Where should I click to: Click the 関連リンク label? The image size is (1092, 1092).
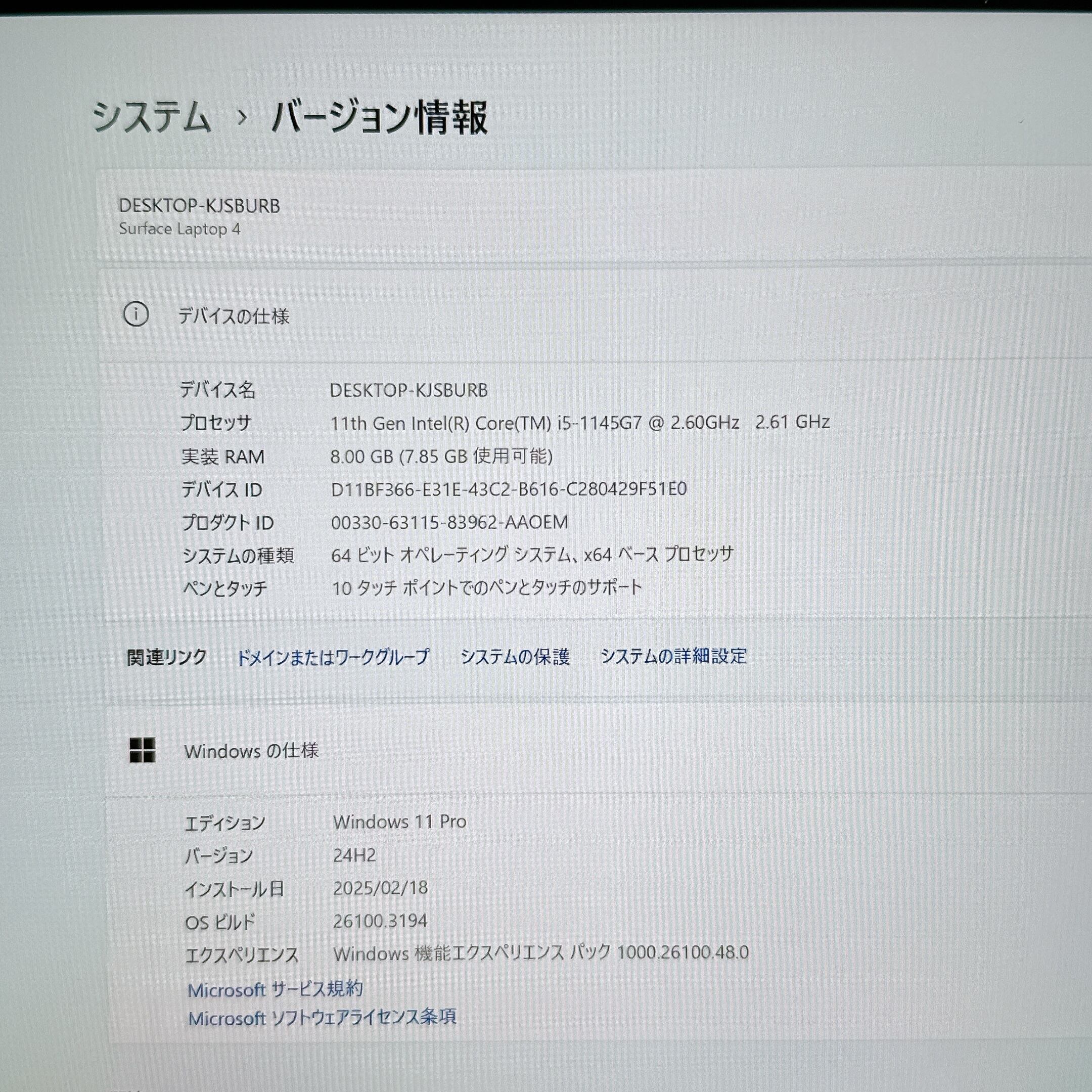pyautogui.click(x=167, y=657)
